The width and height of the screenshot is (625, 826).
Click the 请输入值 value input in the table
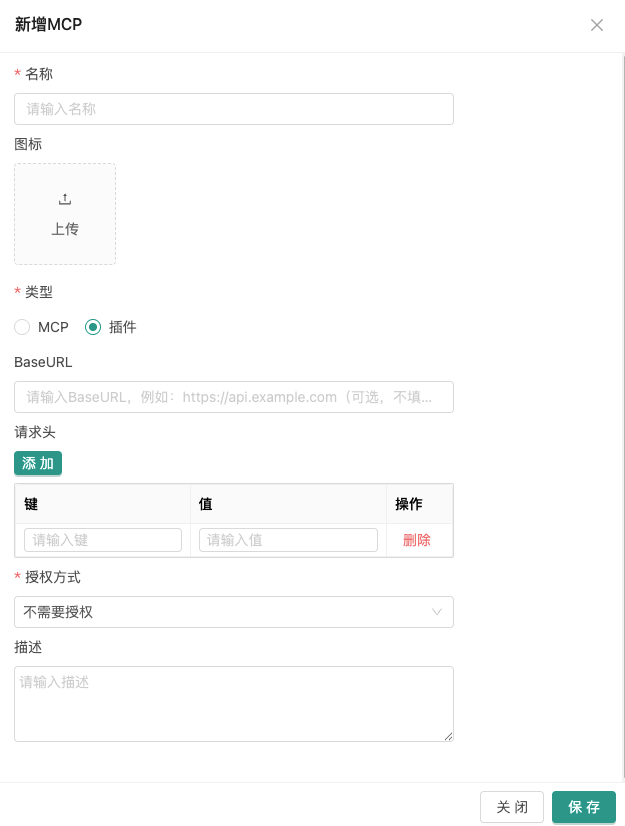tap(288, 540)
